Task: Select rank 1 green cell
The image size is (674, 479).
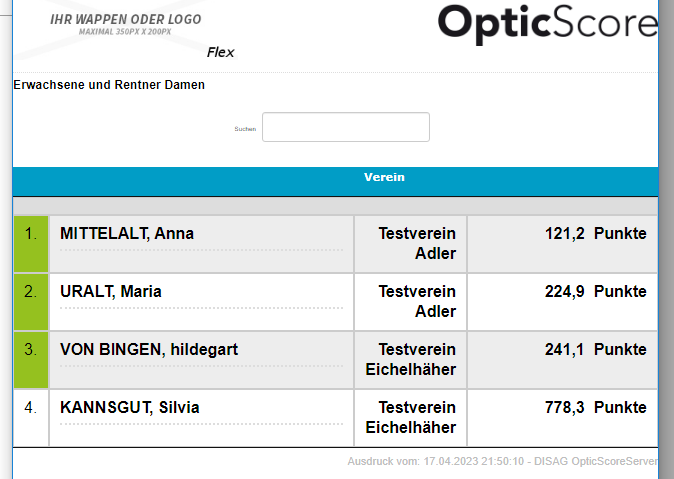Action: (31, 244)
